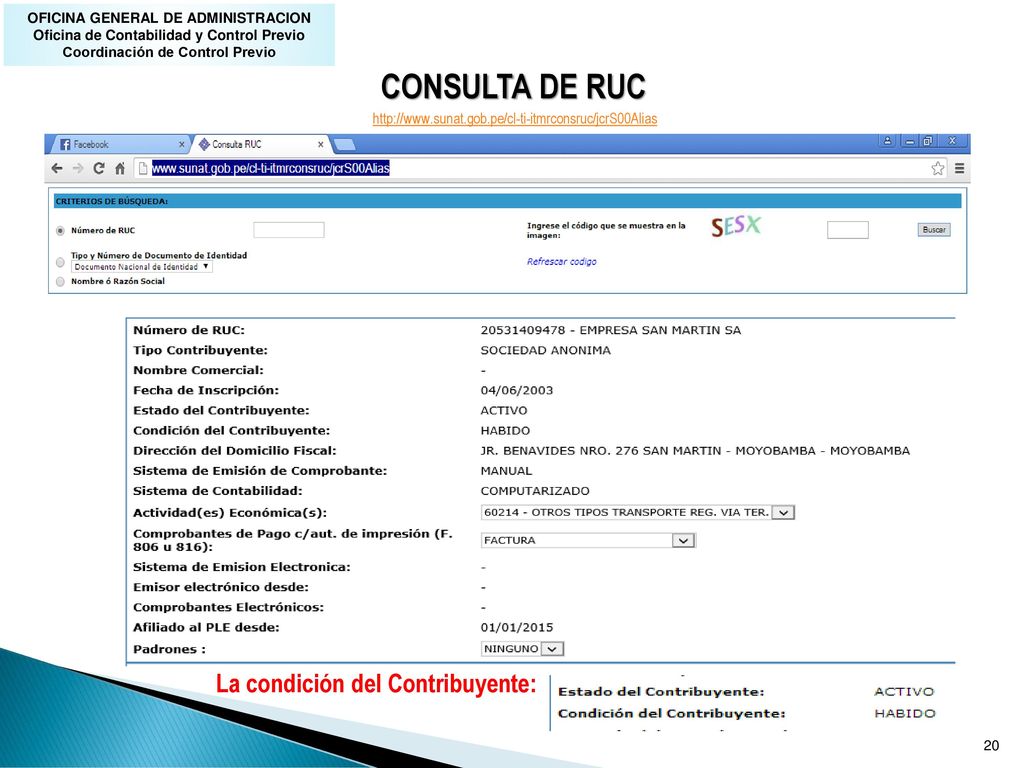Click the Chrome user profile icon
Image resolution: width=1024 pixels, height=768 pixels.
pos(888,141)
